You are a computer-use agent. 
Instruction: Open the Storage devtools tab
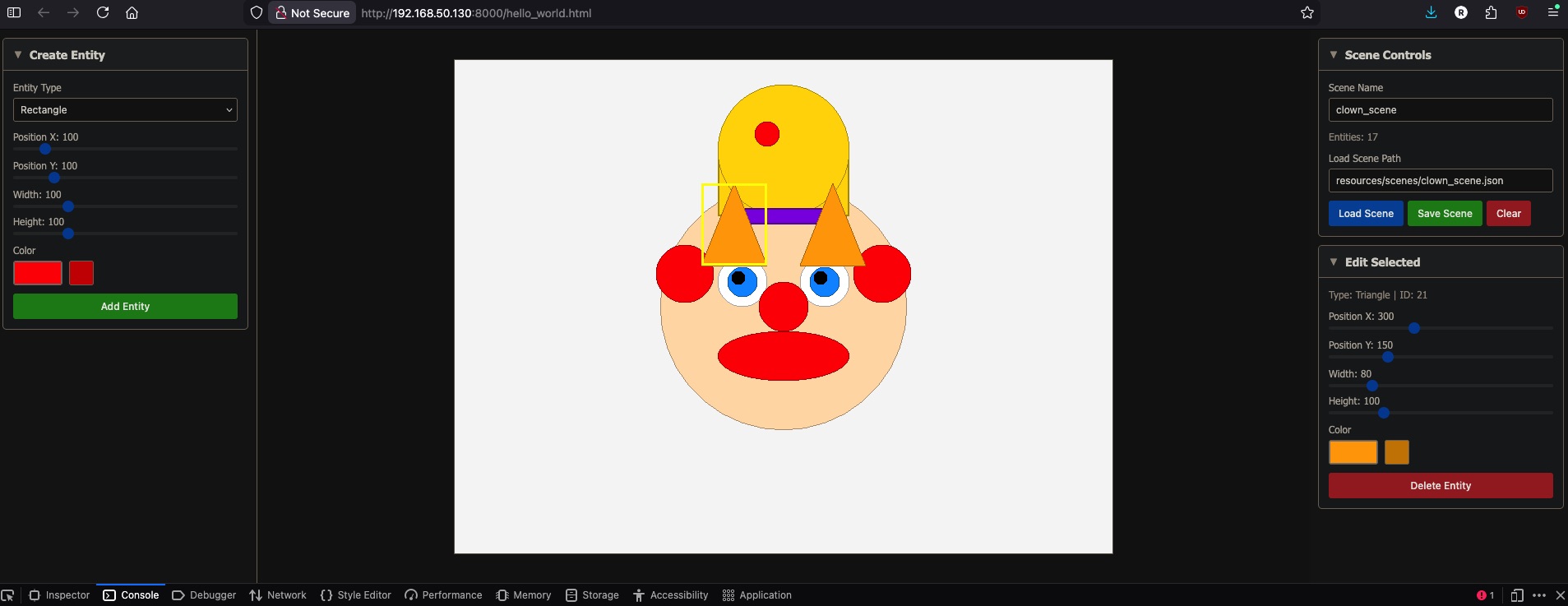coord(592,595)
